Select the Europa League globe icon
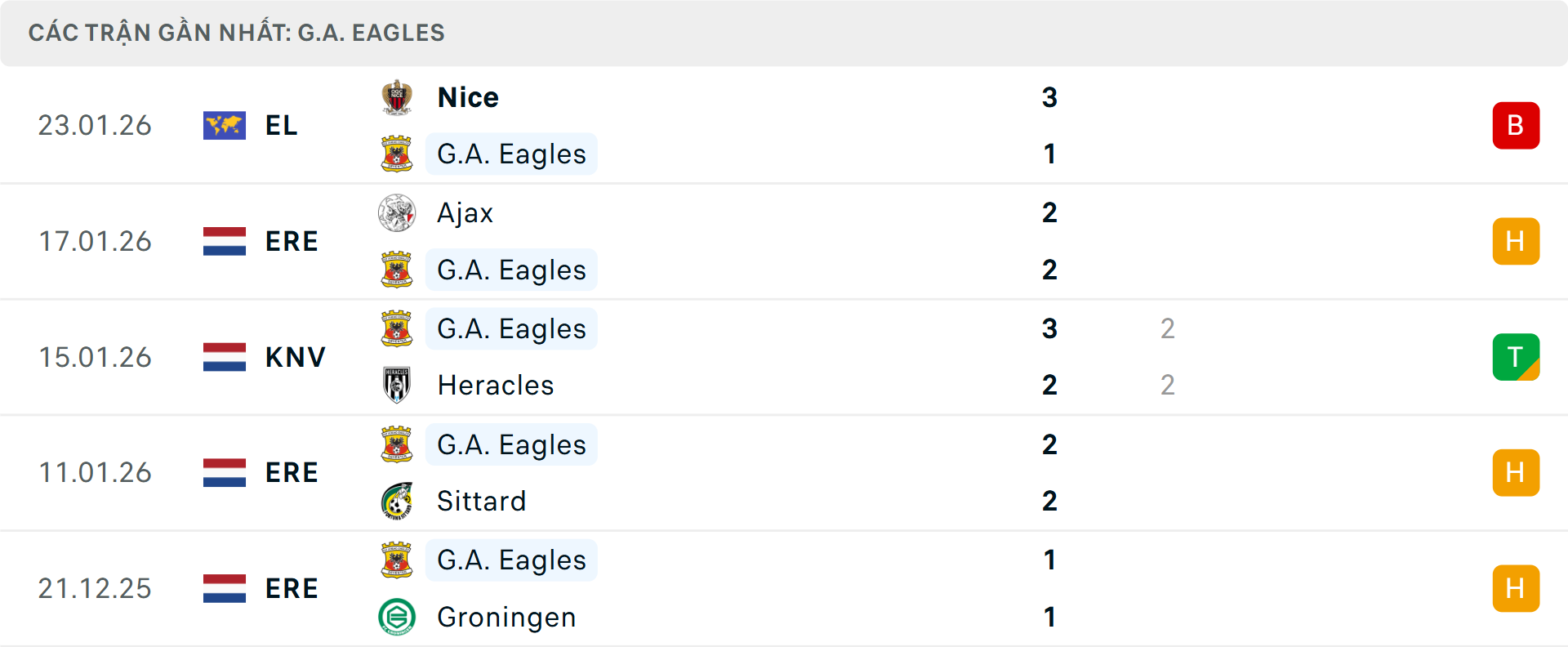Viewport: 1568px width, 647px height. 224,125
